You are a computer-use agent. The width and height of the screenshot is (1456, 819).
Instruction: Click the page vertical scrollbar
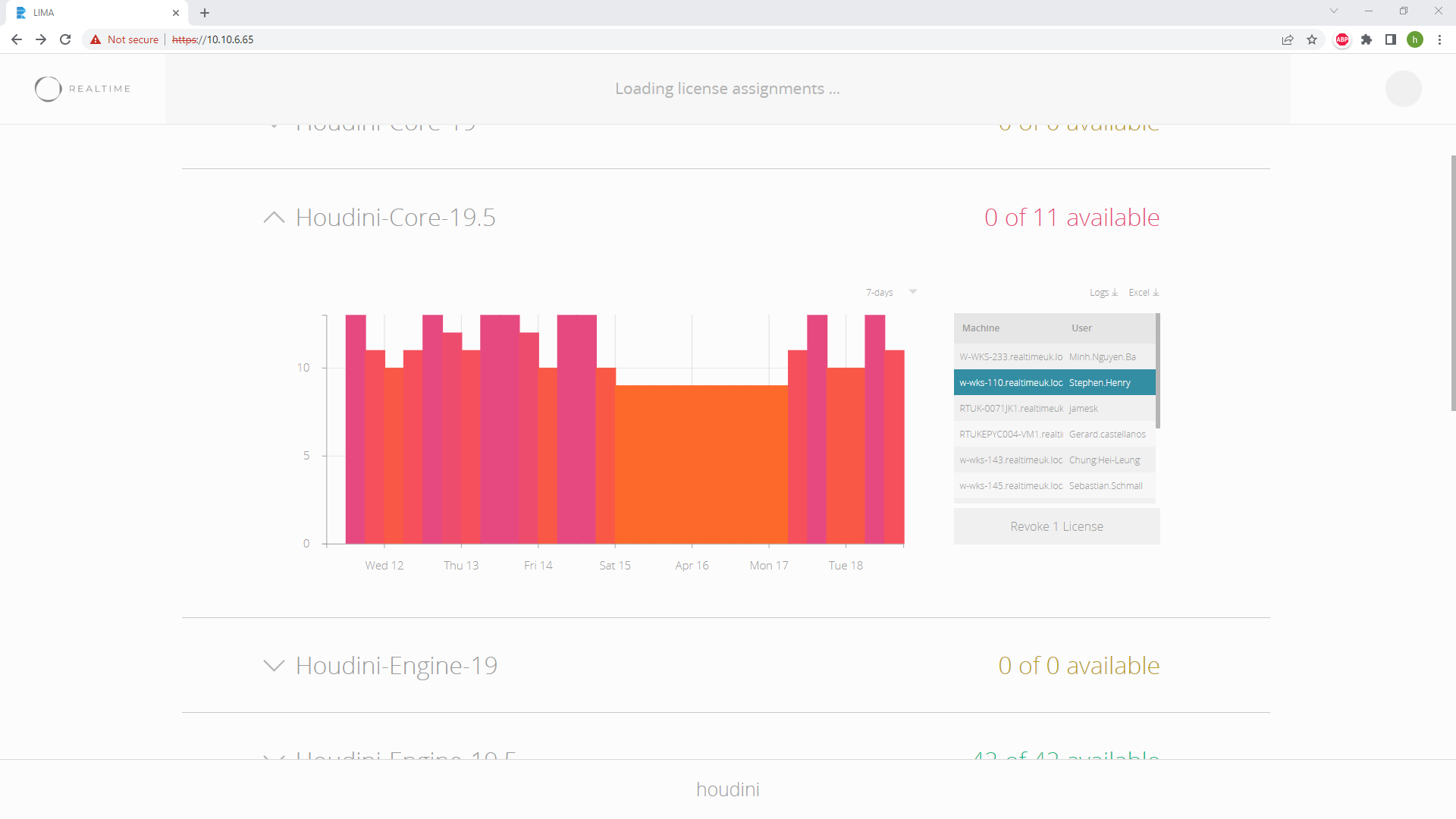pyautogui.click(x=1453, y=283)
